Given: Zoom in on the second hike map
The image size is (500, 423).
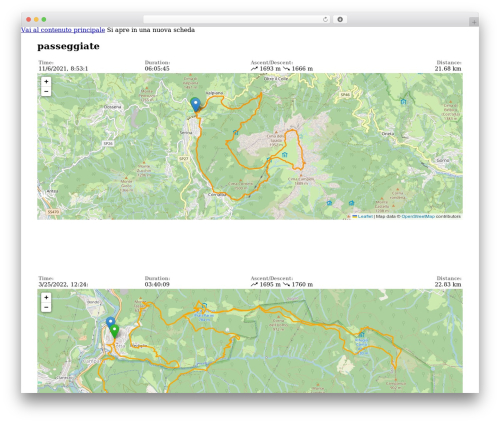Looking at the screenshot, I should (46, 297).
